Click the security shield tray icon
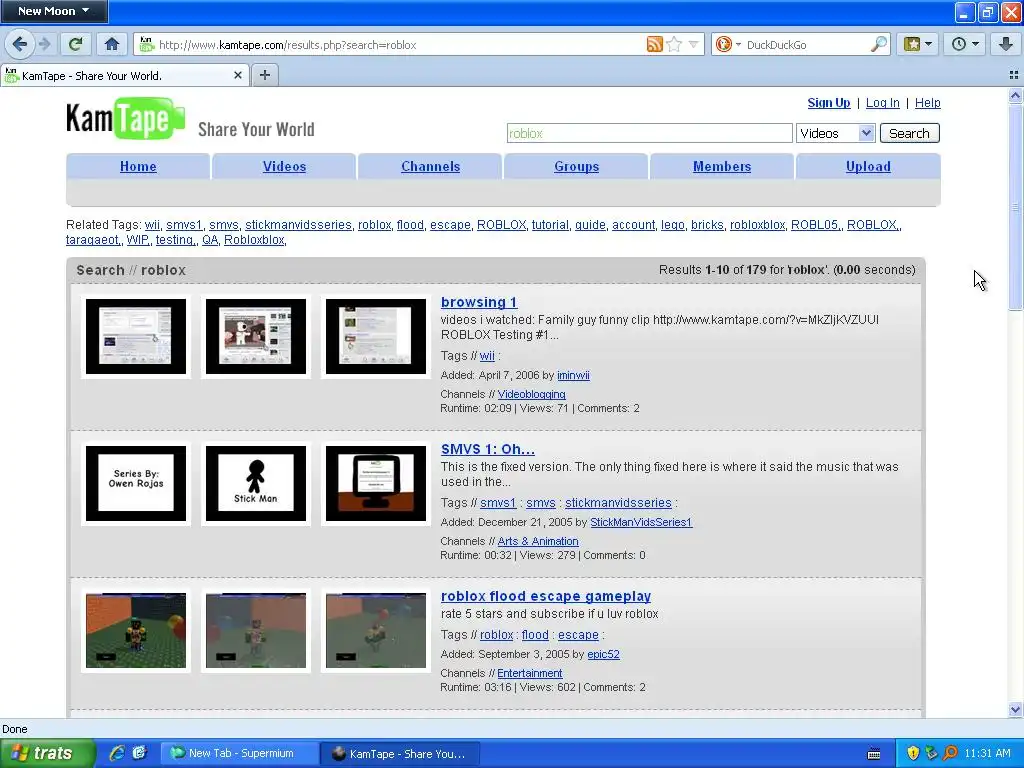 913,754
